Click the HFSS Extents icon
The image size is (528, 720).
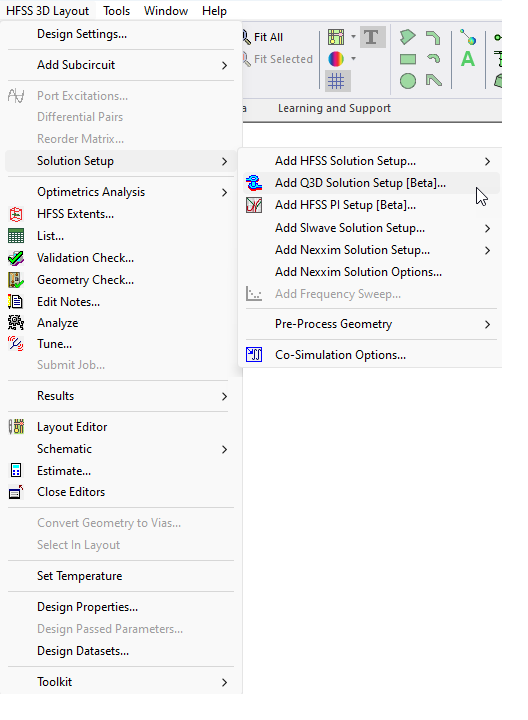point(16,214)
